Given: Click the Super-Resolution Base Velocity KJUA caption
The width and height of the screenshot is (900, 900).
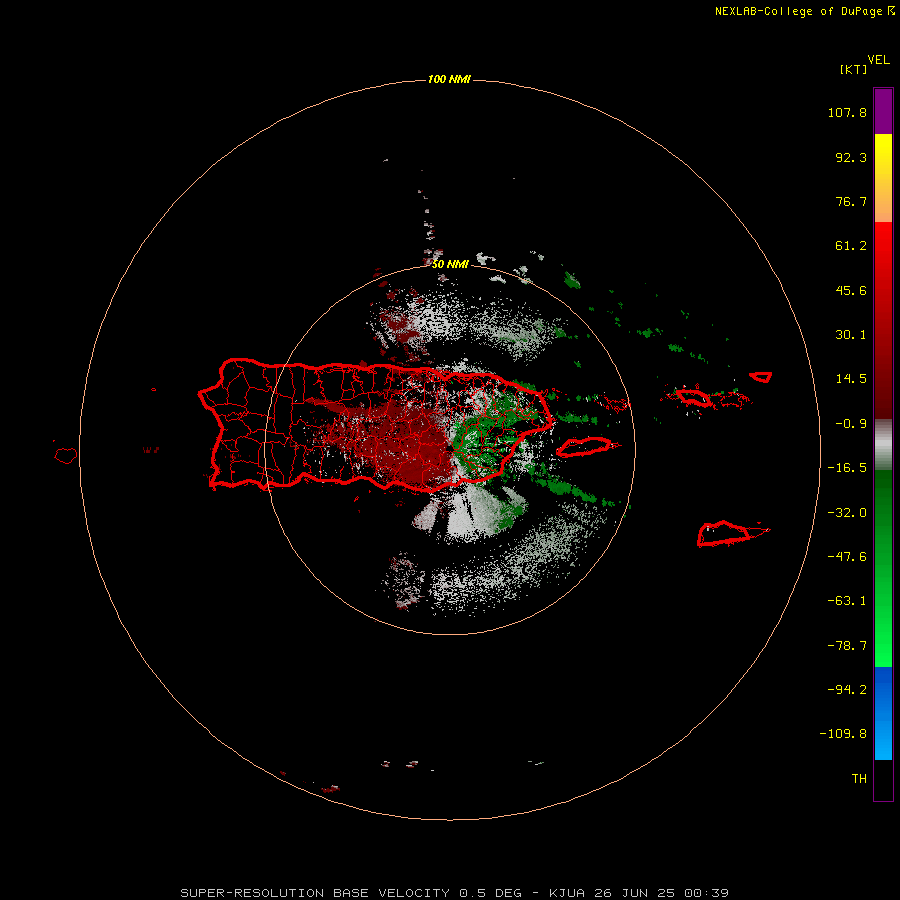Looking at the screenshot, I should [x=455, y=893].
